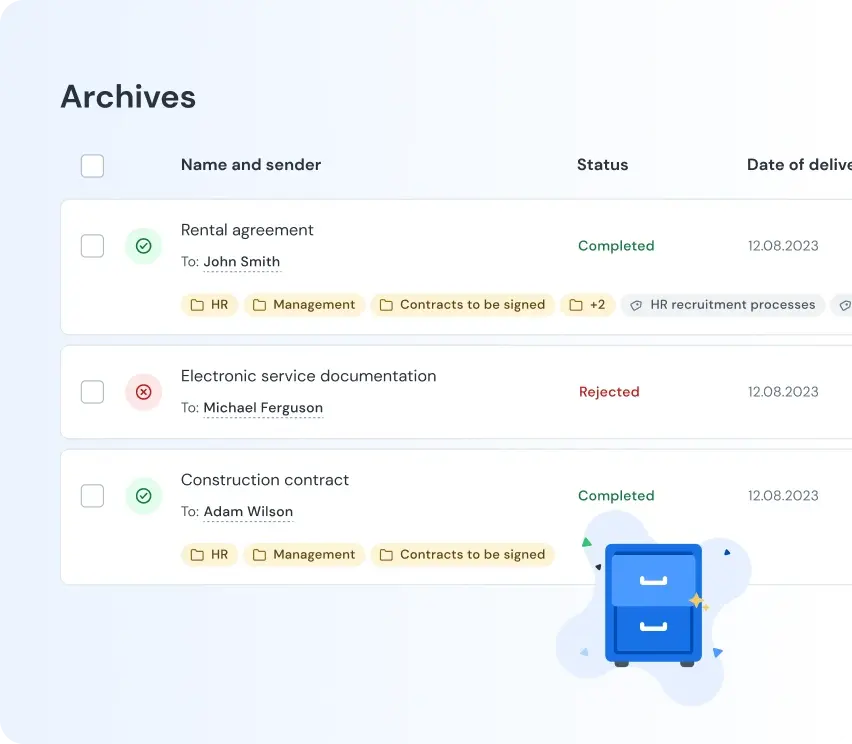The height and width of the screenshot is (744, 852).
Task: Click the Rejected status text
Action: [x=609, y=392]
